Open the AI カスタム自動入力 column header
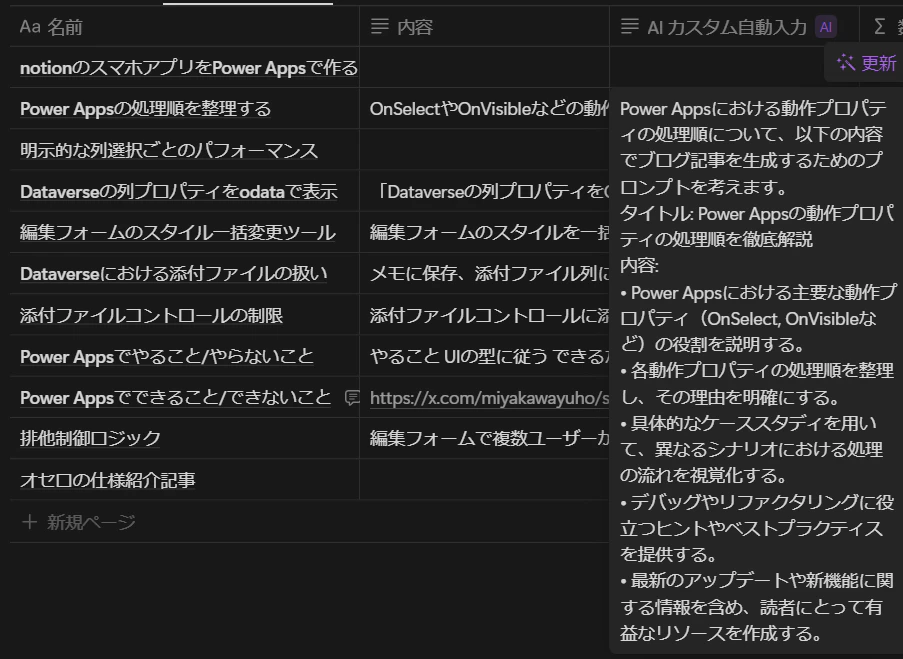The height and width of the screenshot is (659, 903). (734, 26)
